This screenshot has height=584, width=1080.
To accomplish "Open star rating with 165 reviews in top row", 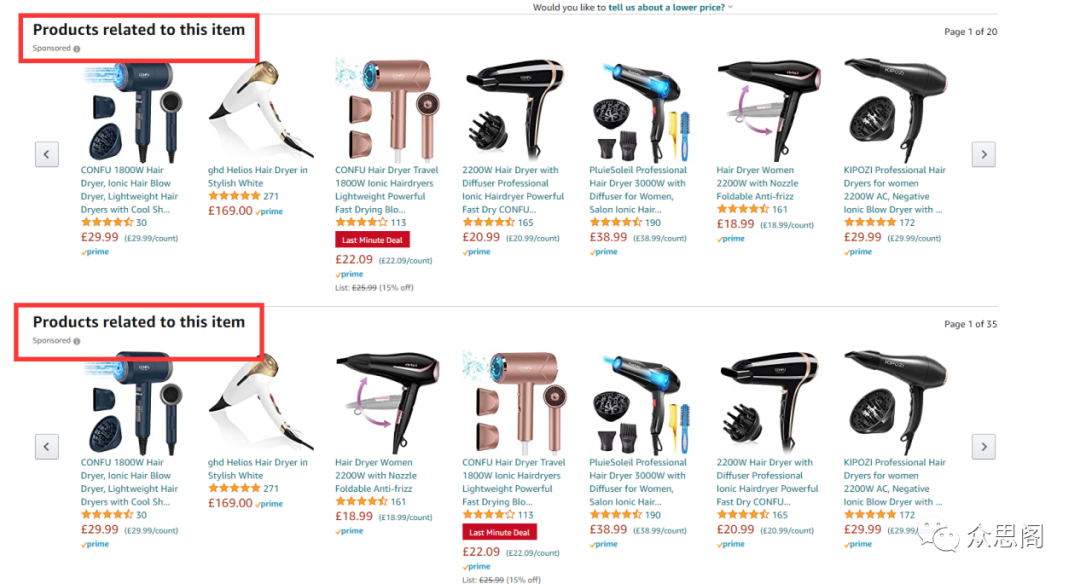I will click(497, 222).
